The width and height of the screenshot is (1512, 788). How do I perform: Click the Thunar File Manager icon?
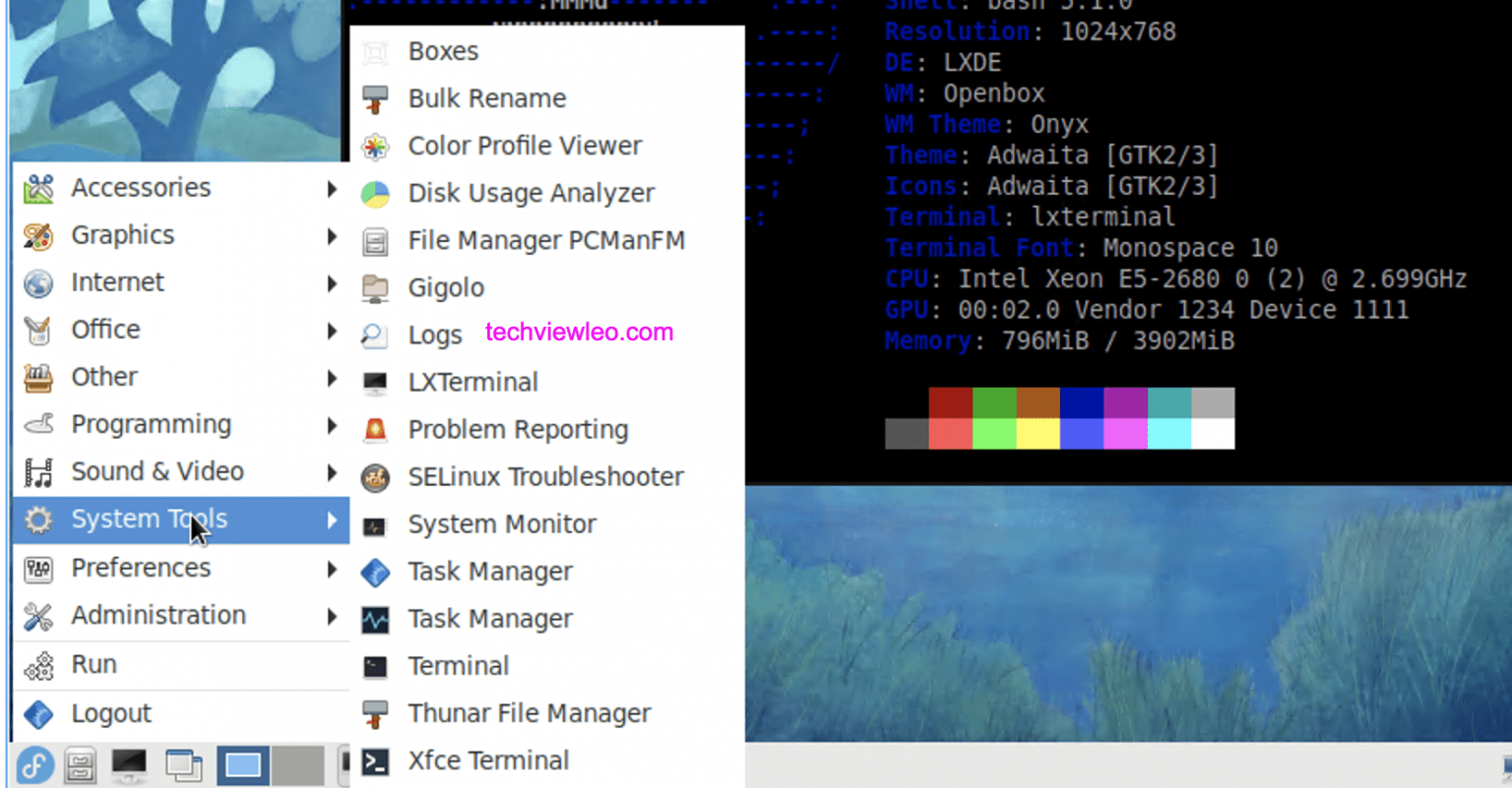point(375,714)
